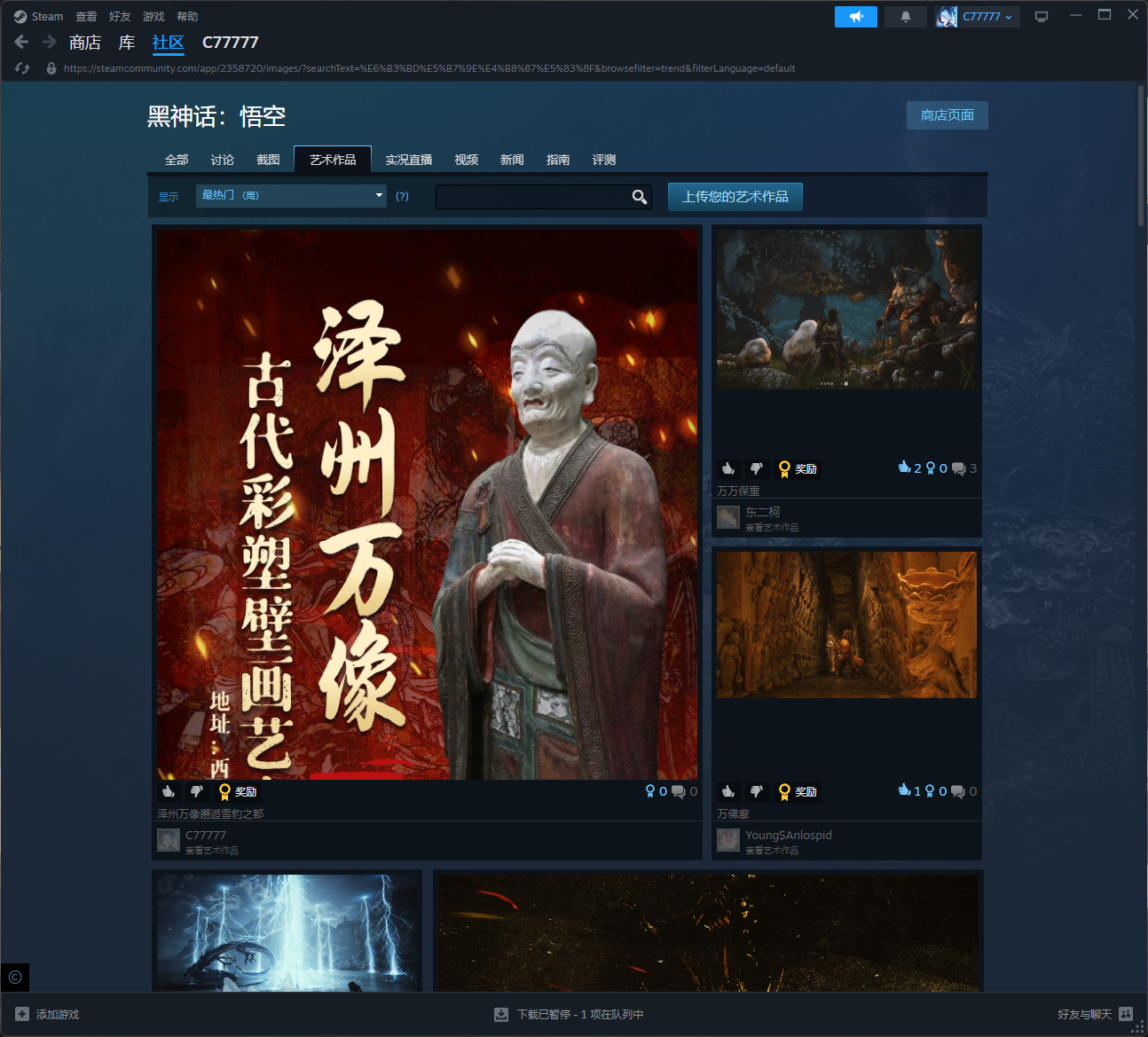The height and width of the screenshot is (1037, 1148).
Task: Click the magnifier search icon
Action: pos(639,197)
